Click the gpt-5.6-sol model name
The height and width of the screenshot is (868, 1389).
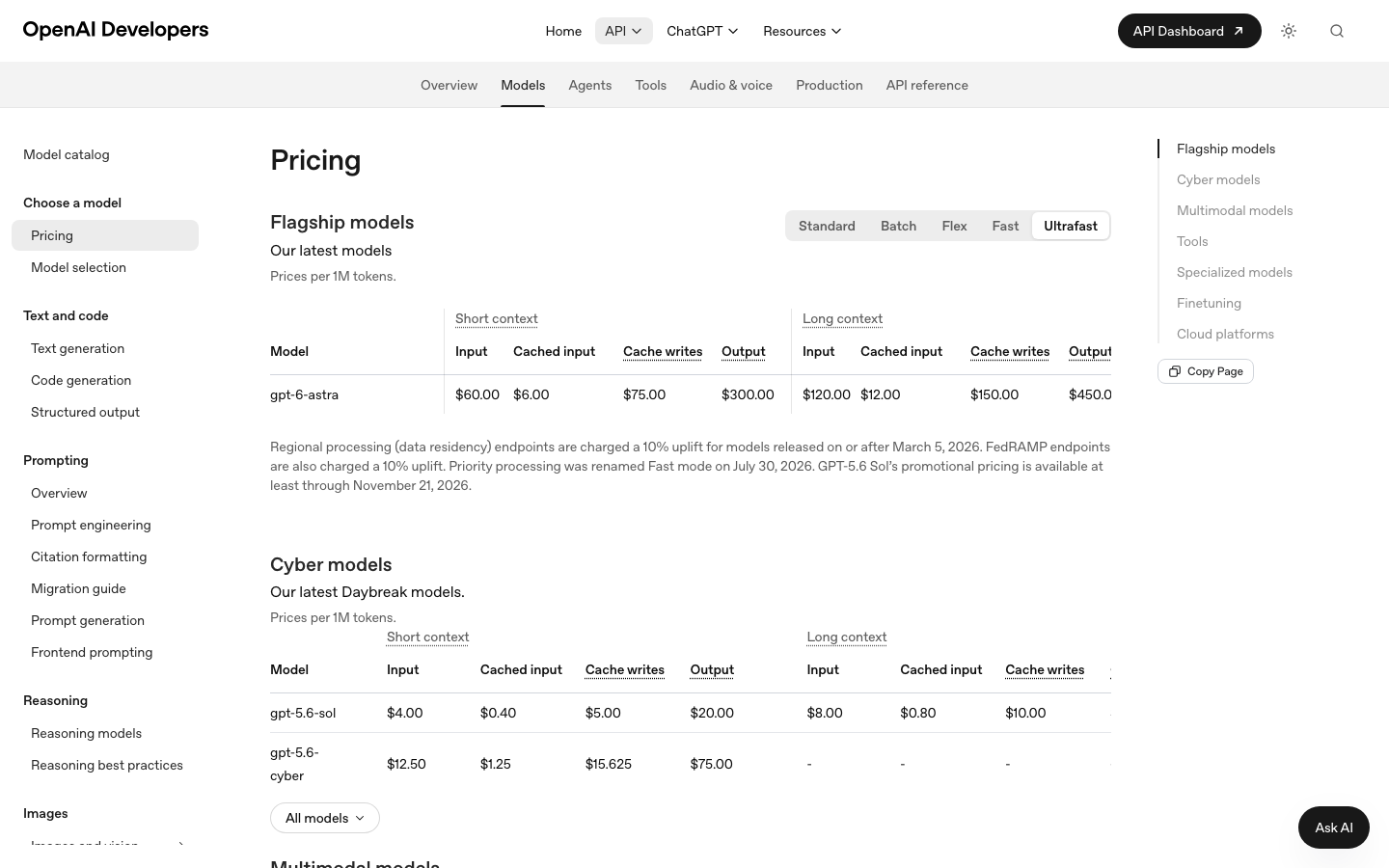point(303,713)
